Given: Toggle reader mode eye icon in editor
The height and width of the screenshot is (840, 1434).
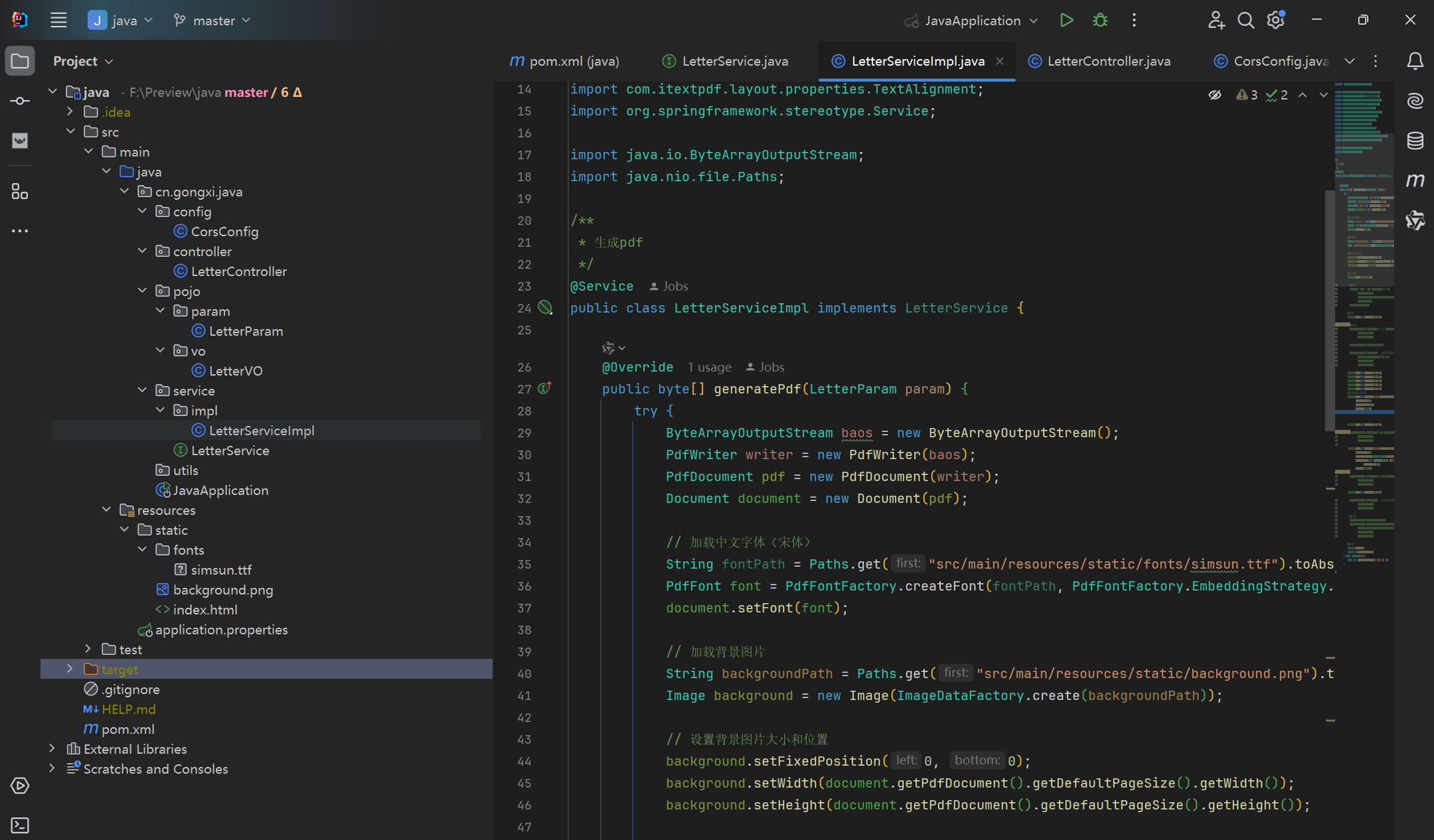Looking at the screenshot, I should tap(1214, 95).
